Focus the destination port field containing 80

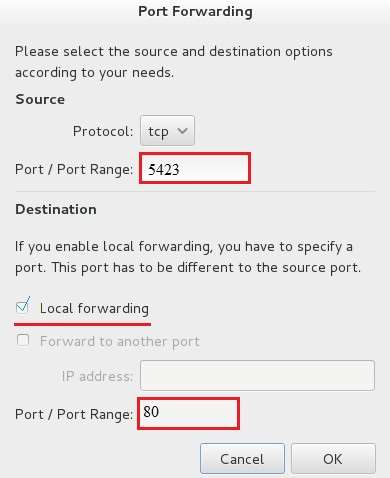[188, 413]
